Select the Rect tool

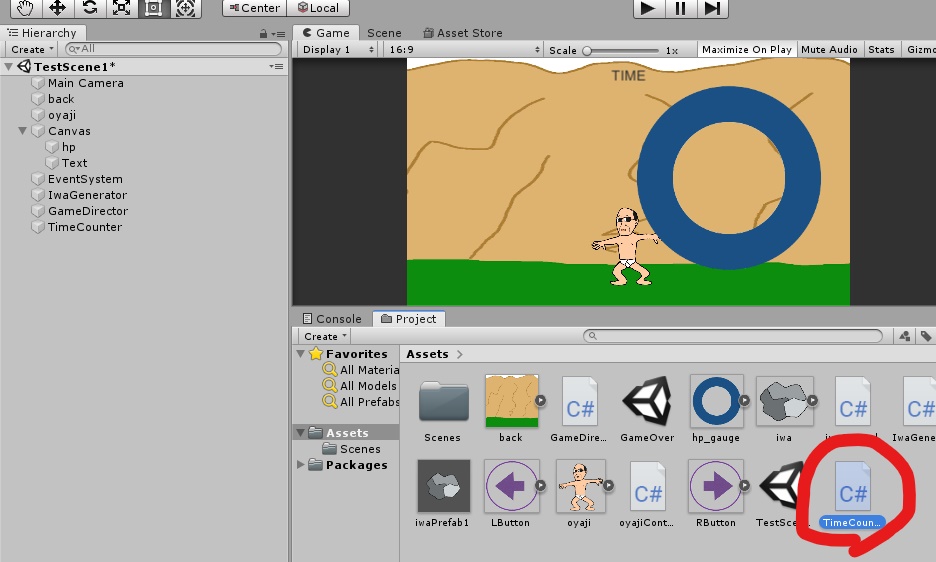tap(153, 8)
